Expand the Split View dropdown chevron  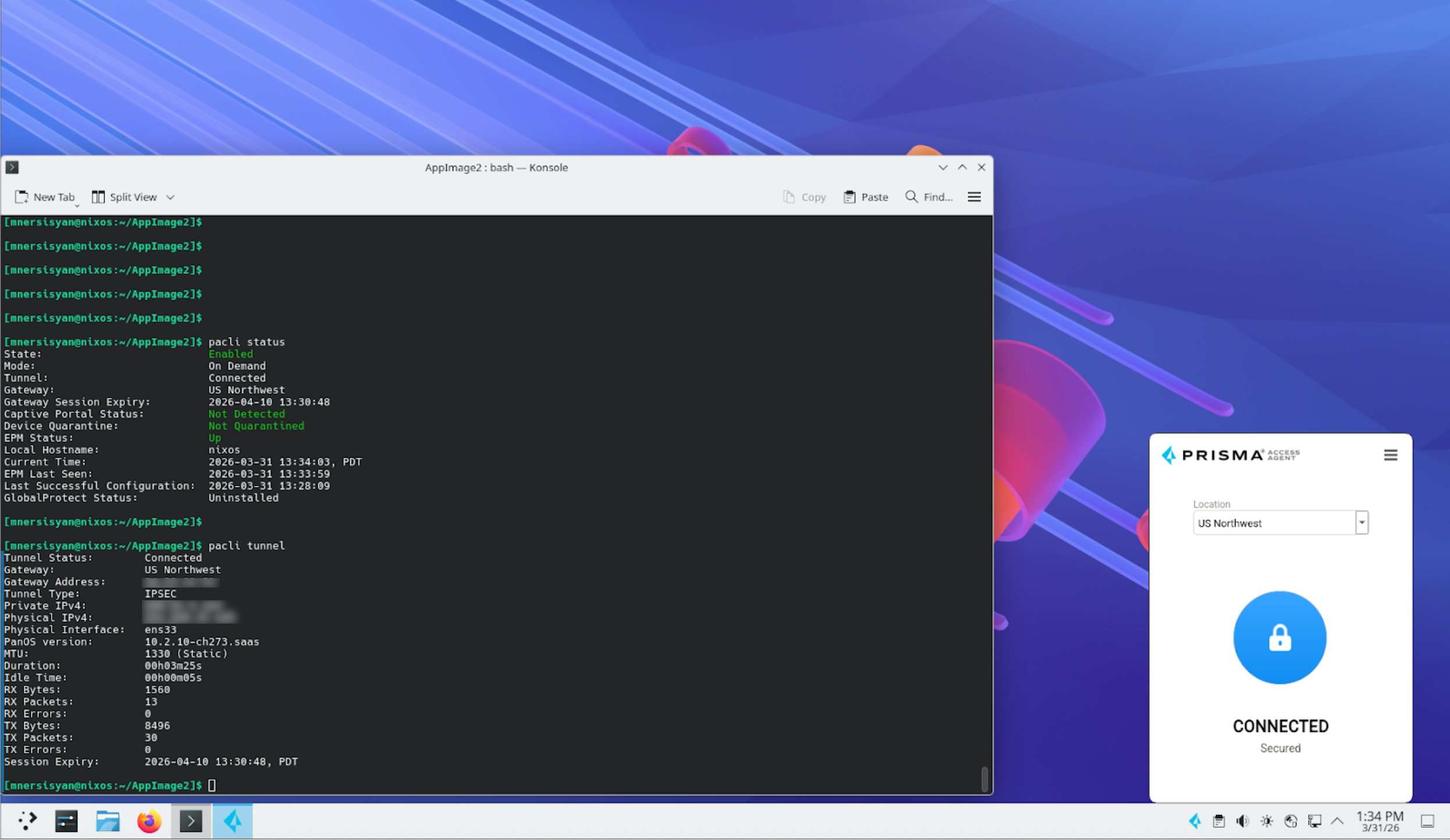coord(170,197)
